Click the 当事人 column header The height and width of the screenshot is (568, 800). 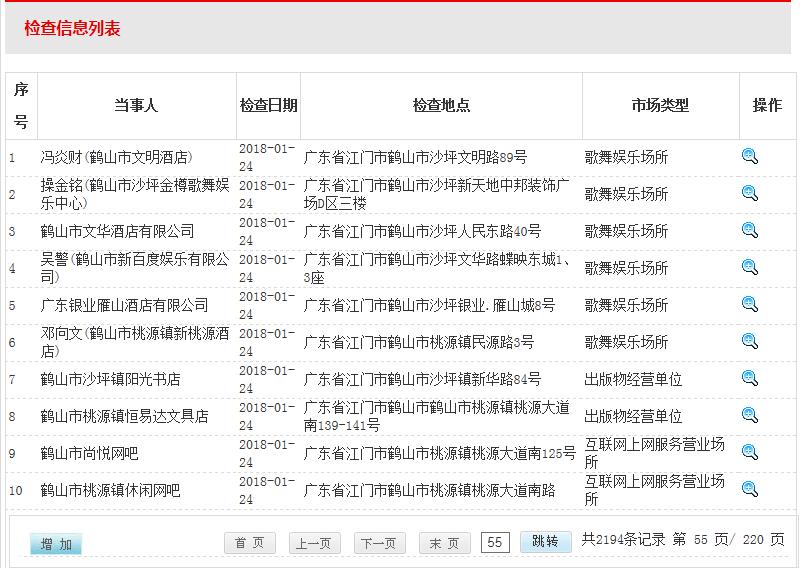tap(136, 105)
